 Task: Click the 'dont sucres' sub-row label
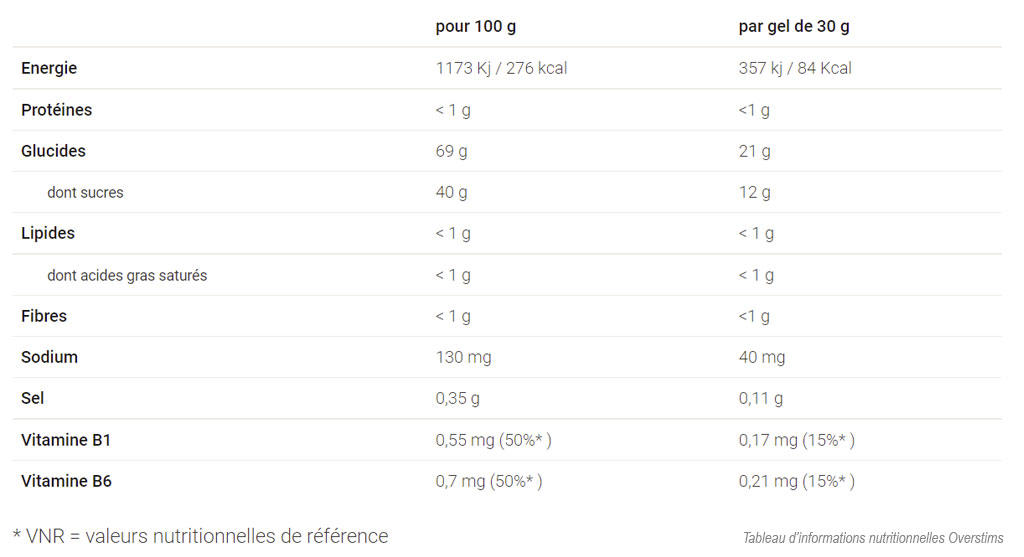click(85, 193)
